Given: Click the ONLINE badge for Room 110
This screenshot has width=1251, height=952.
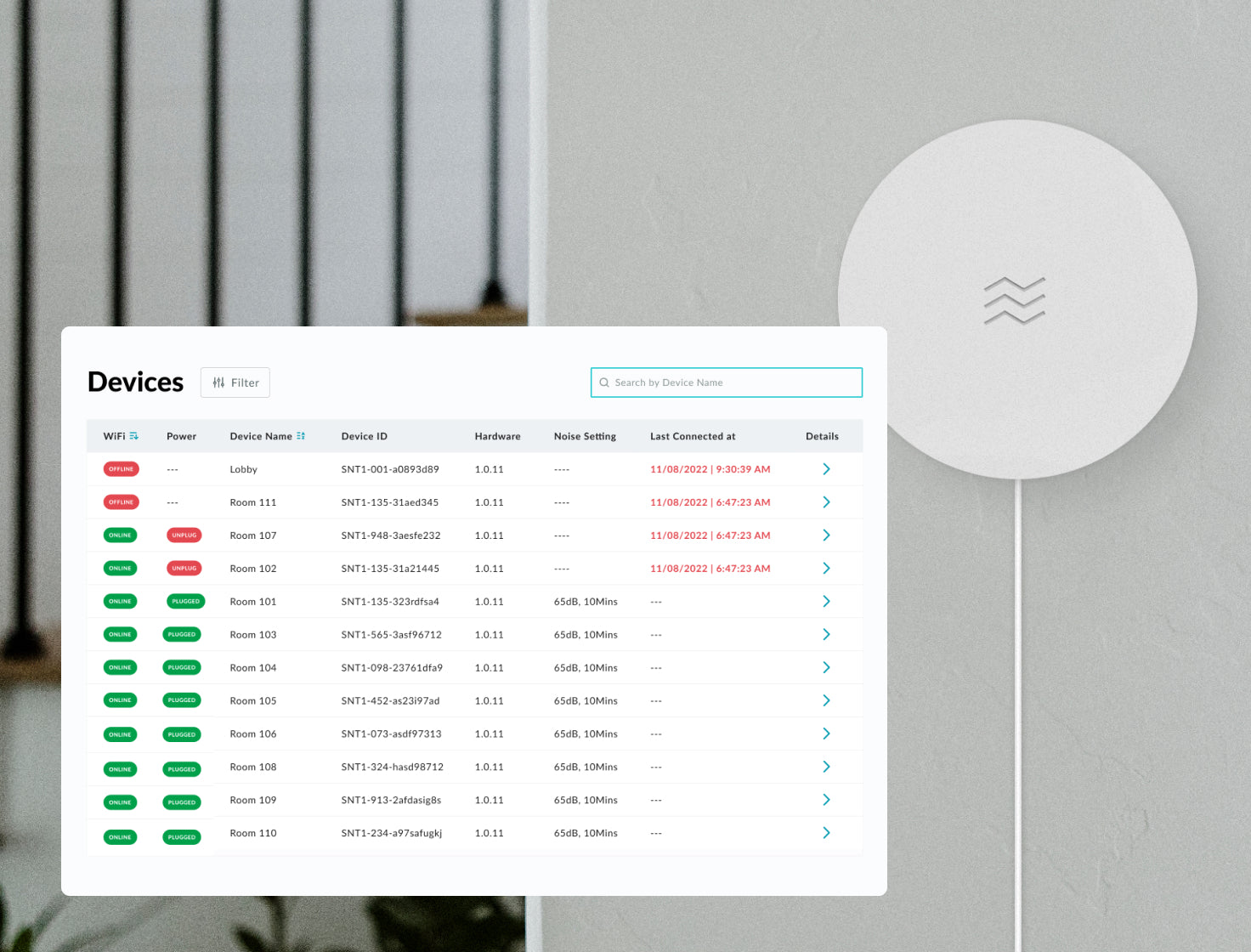Looking at the screenshot, I should [x=120, y=837].
